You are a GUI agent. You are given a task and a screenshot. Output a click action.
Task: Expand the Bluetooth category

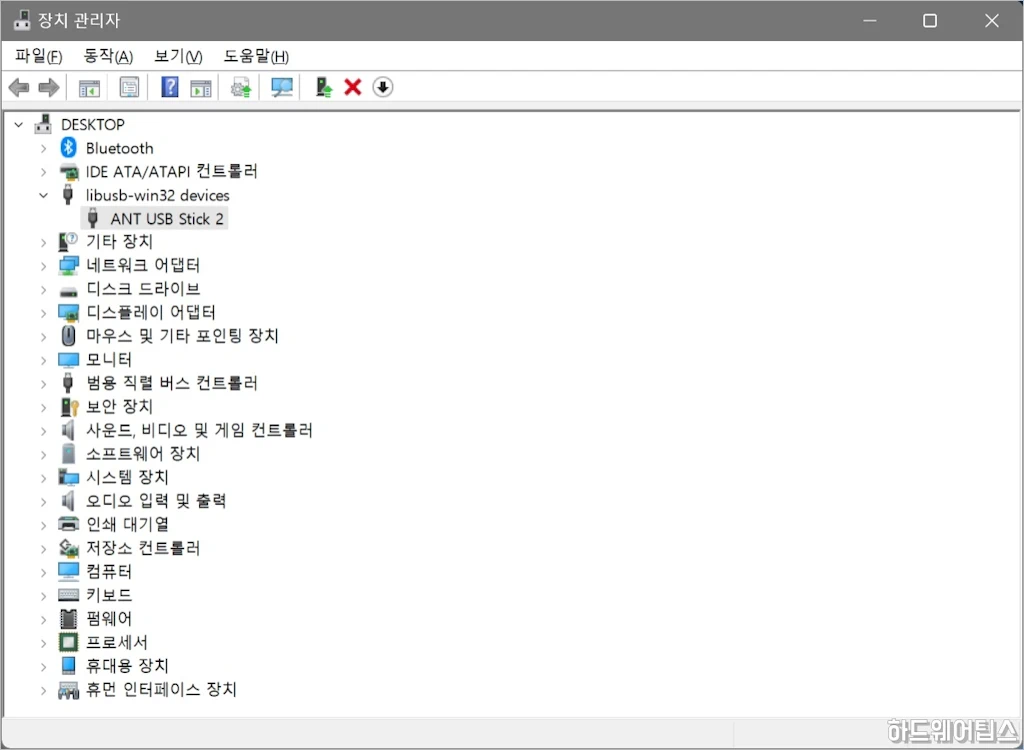43,148
